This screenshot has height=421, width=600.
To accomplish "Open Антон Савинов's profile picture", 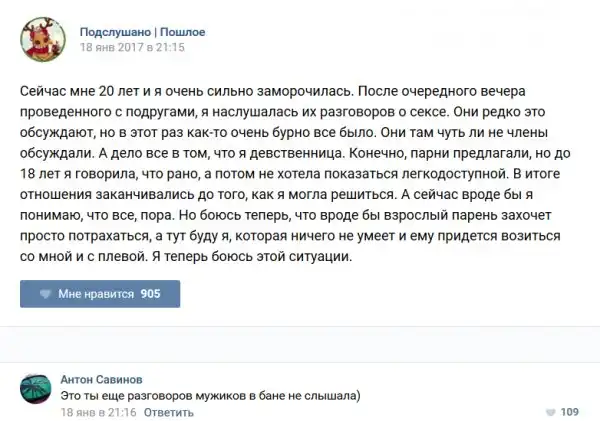I will tap(37, 391).
